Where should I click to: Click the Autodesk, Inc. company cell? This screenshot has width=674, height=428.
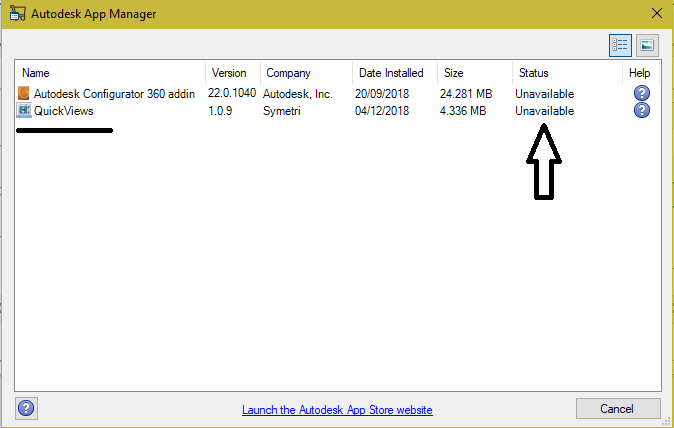coord(297,94)
